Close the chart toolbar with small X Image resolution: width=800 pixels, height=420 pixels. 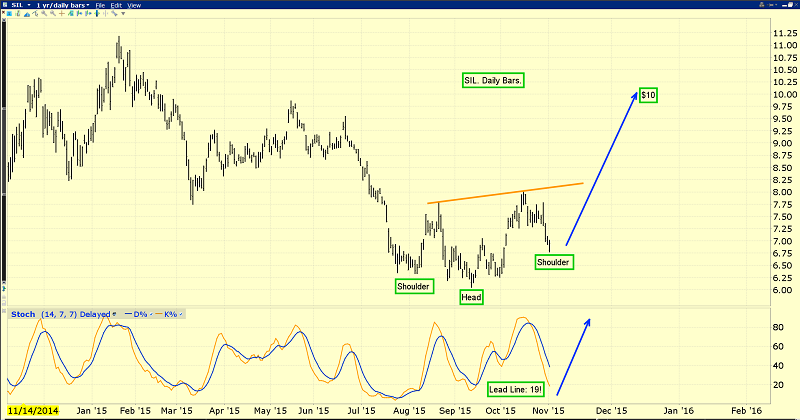[4, 12]
